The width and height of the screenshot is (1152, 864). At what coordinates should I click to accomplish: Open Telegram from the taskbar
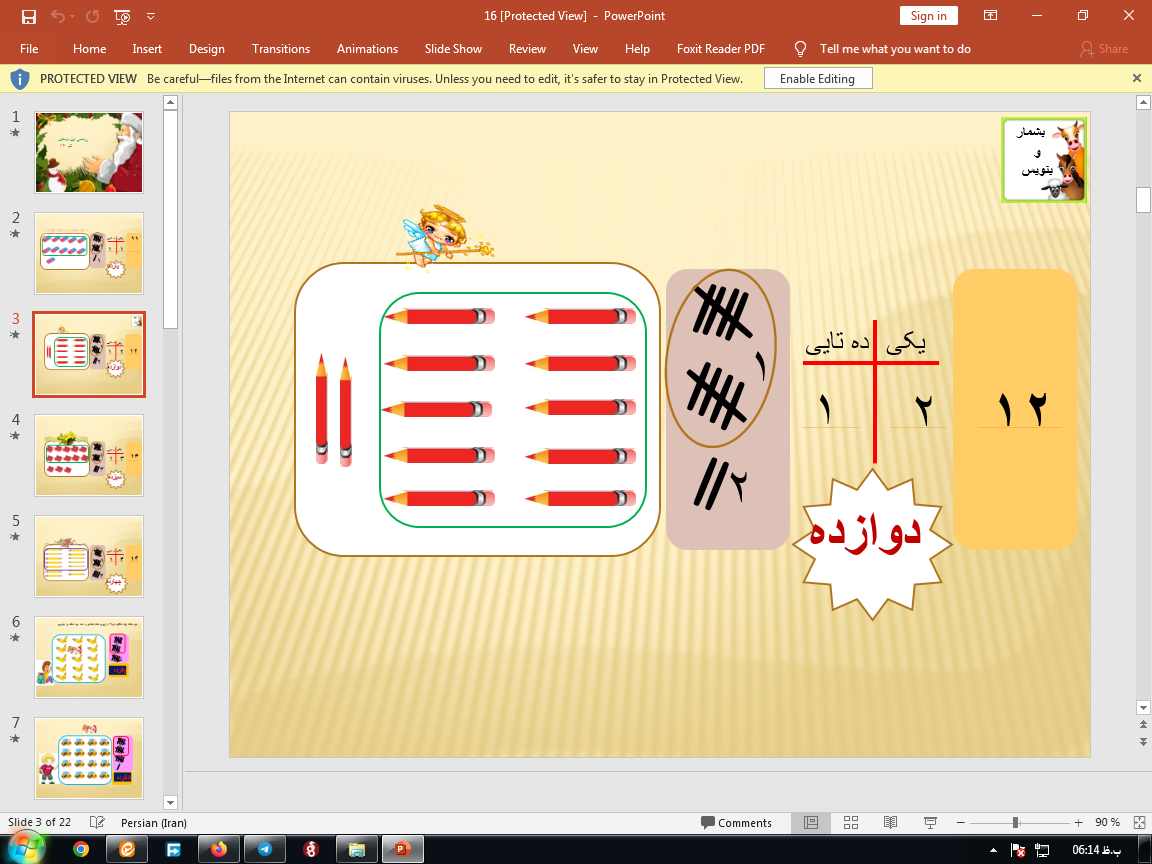point(264,849)
